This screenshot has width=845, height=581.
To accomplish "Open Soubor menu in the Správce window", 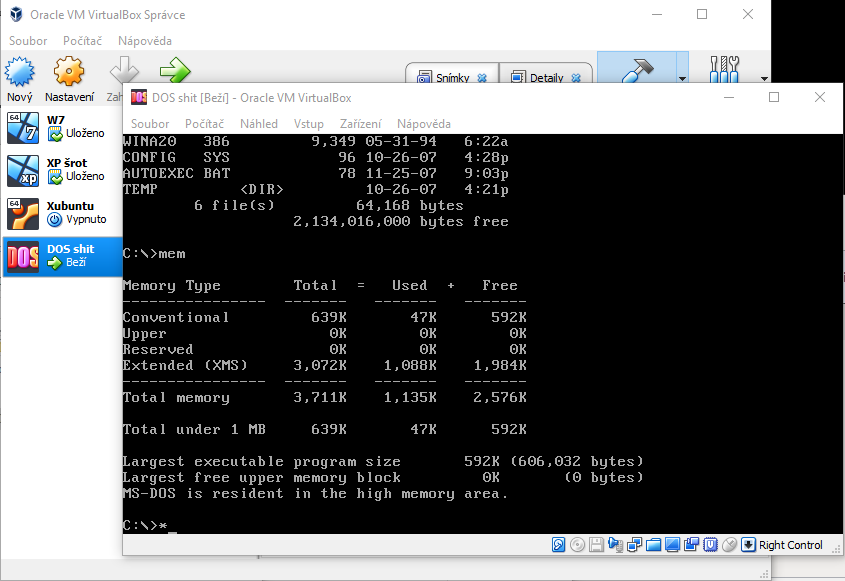I will point(28,41).
